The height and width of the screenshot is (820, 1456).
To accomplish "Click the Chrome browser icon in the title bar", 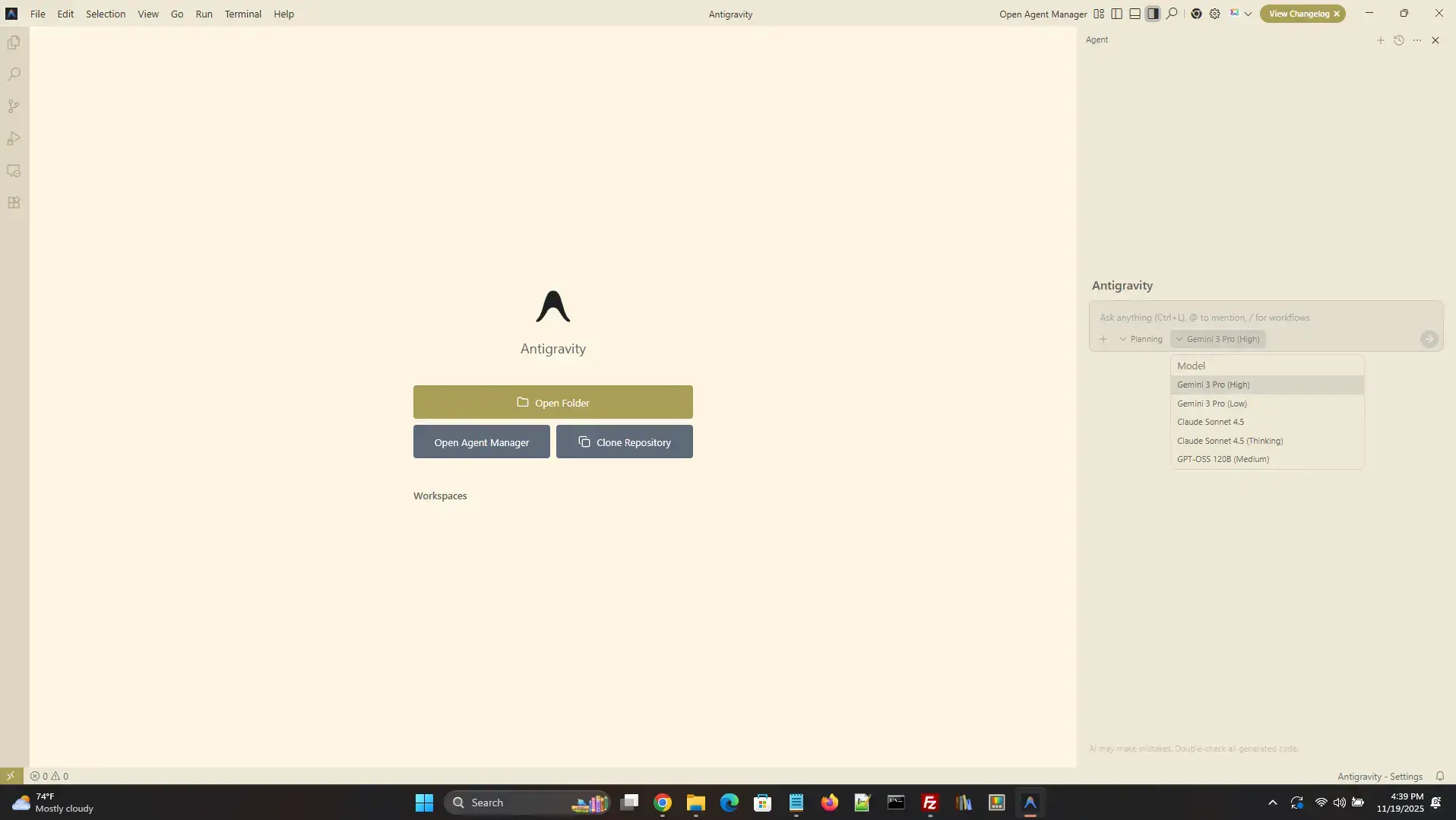I will (1196, 14).
